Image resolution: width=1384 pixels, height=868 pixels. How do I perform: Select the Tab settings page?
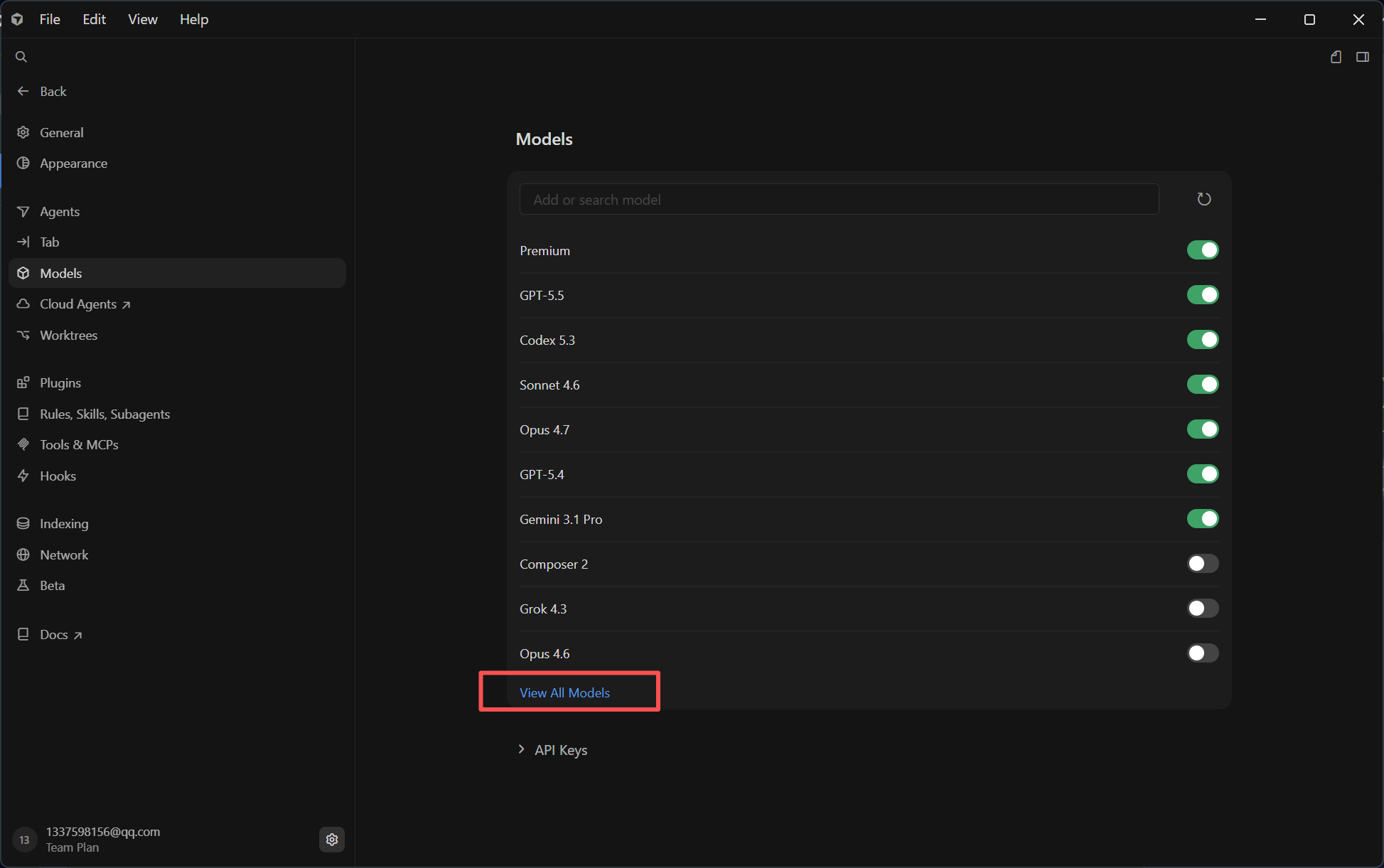point(177,242)
